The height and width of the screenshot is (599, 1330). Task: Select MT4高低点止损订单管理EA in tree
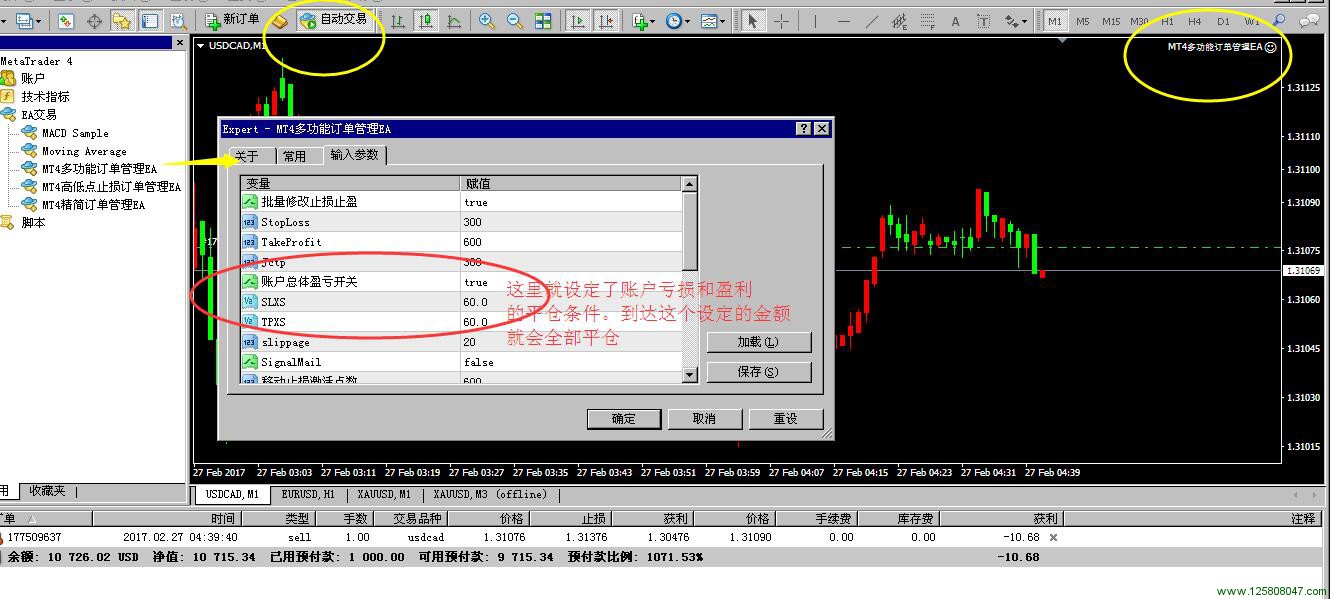(x=111, y=187)
